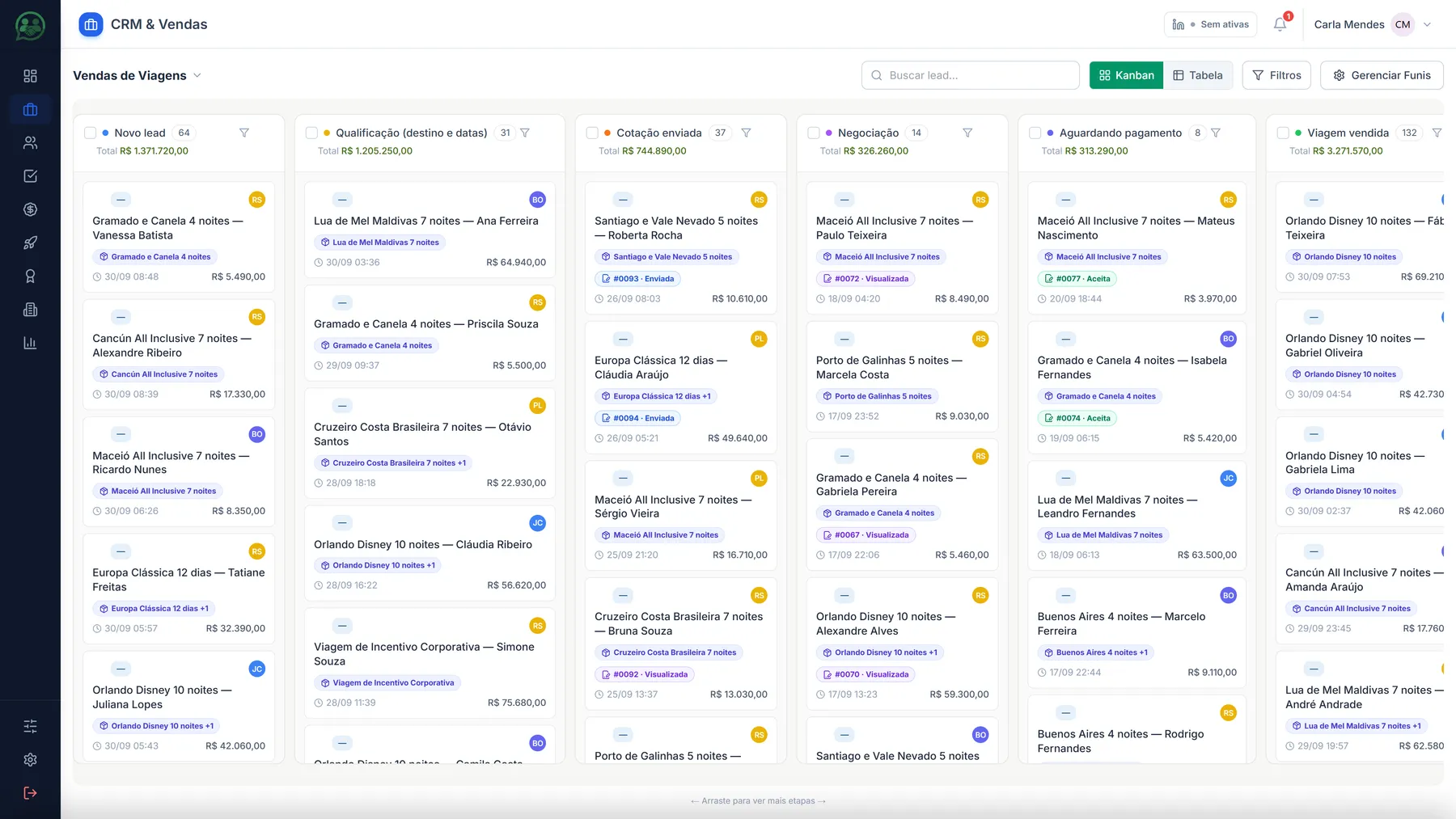Tick the Novo lead column checkbox
This screenshot has height=819, width=1456.
(91, 133)
